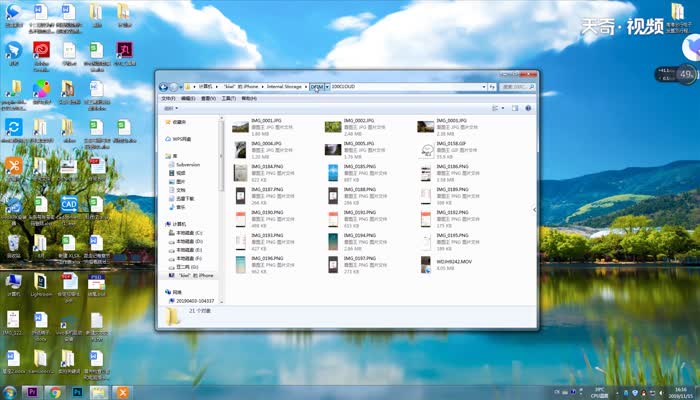Open the 文件(F) menu
Viewport: 700px width, 400px height.
click(168, 98)
